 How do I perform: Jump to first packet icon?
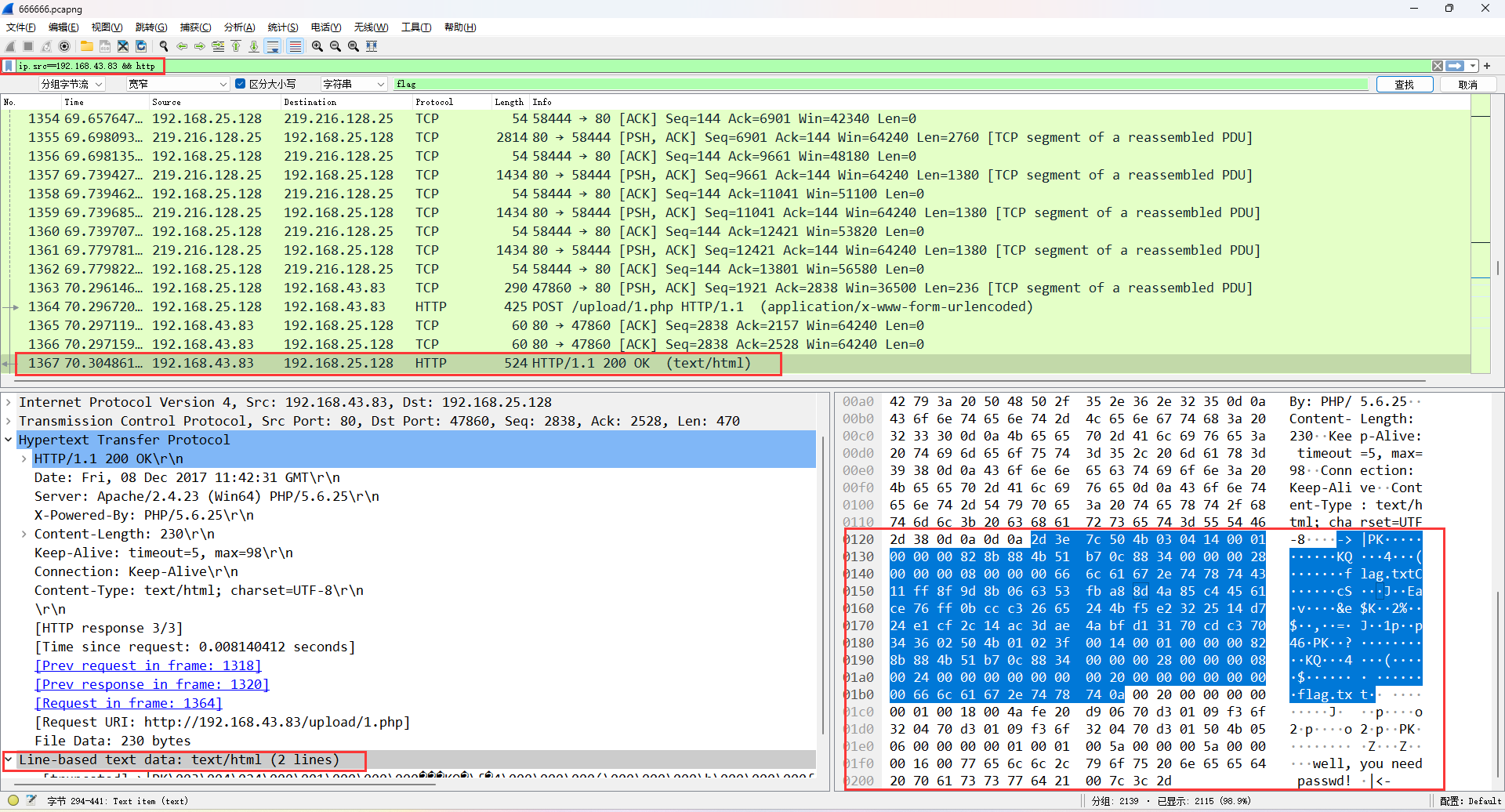click(236, 46)
